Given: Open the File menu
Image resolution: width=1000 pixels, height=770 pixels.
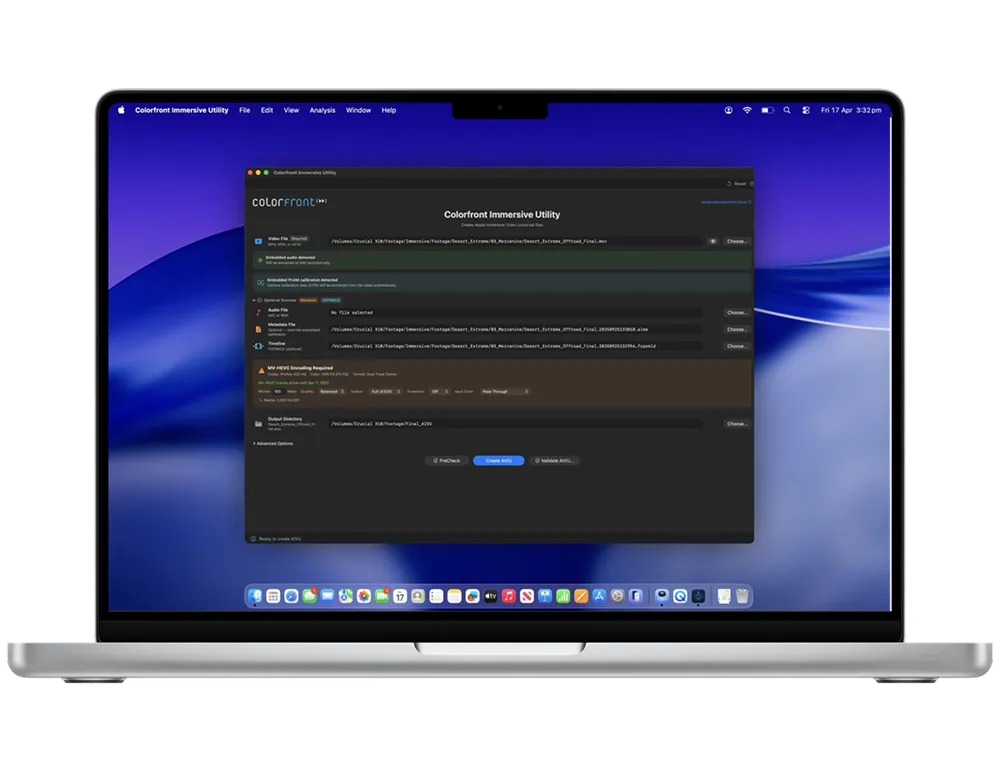Looking at the screenshot, I should 244,110.
